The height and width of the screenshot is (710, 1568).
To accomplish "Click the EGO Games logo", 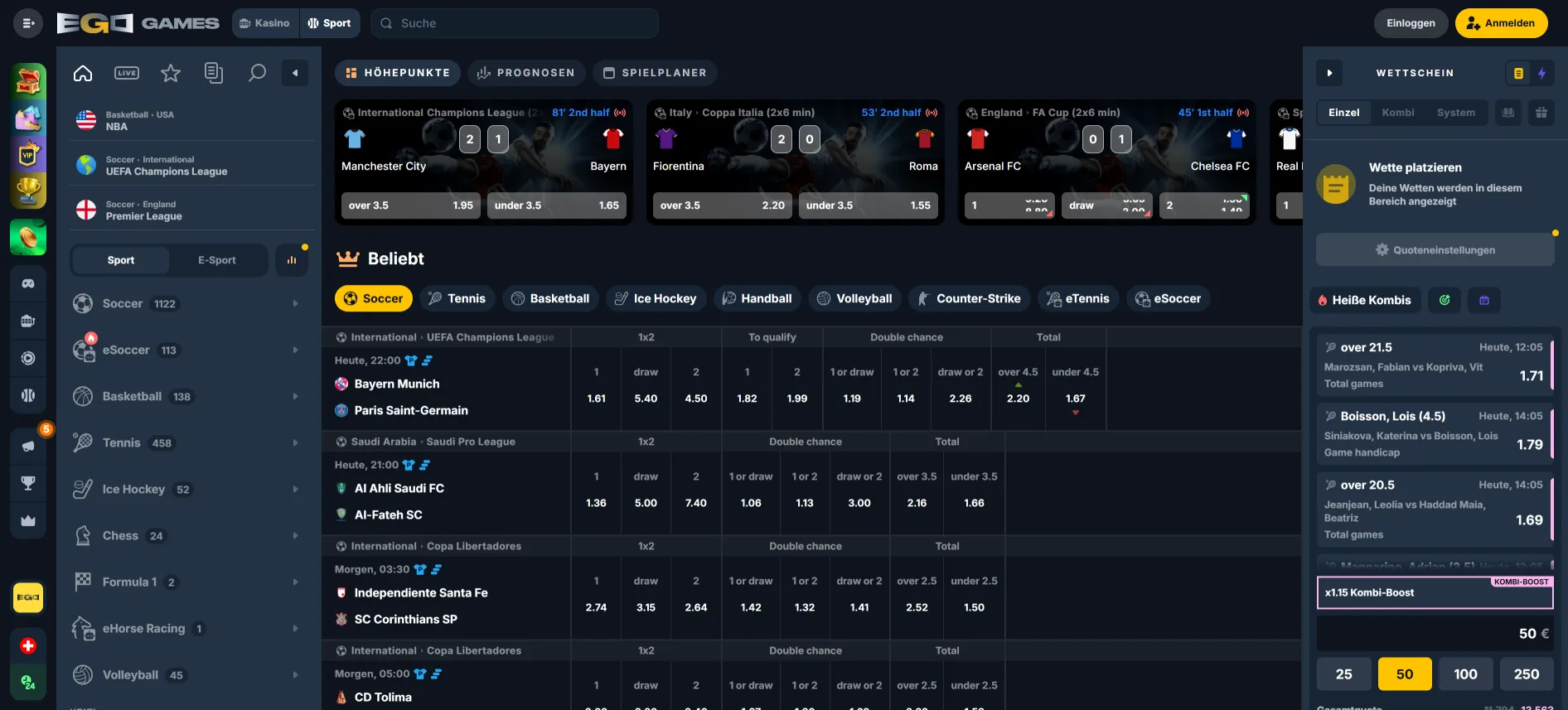I will tap(138, 23).
